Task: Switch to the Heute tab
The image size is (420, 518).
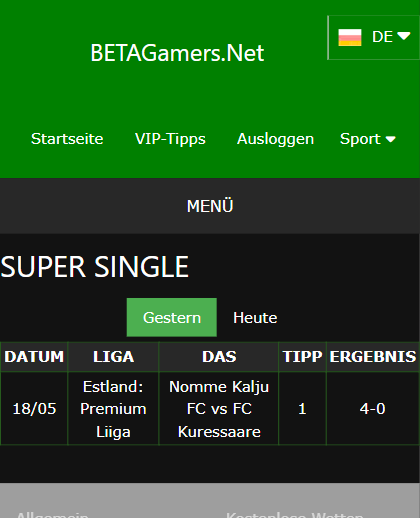Action: pos(255,317)
